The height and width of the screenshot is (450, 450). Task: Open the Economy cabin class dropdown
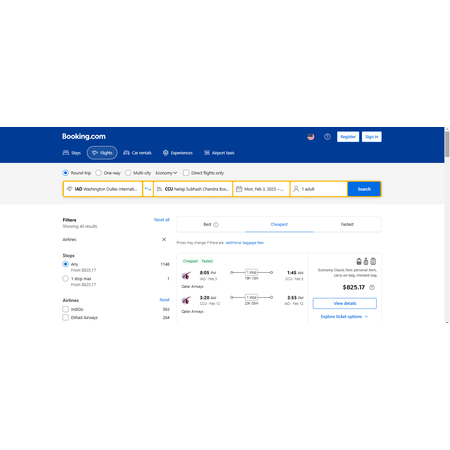click(166, 173)
